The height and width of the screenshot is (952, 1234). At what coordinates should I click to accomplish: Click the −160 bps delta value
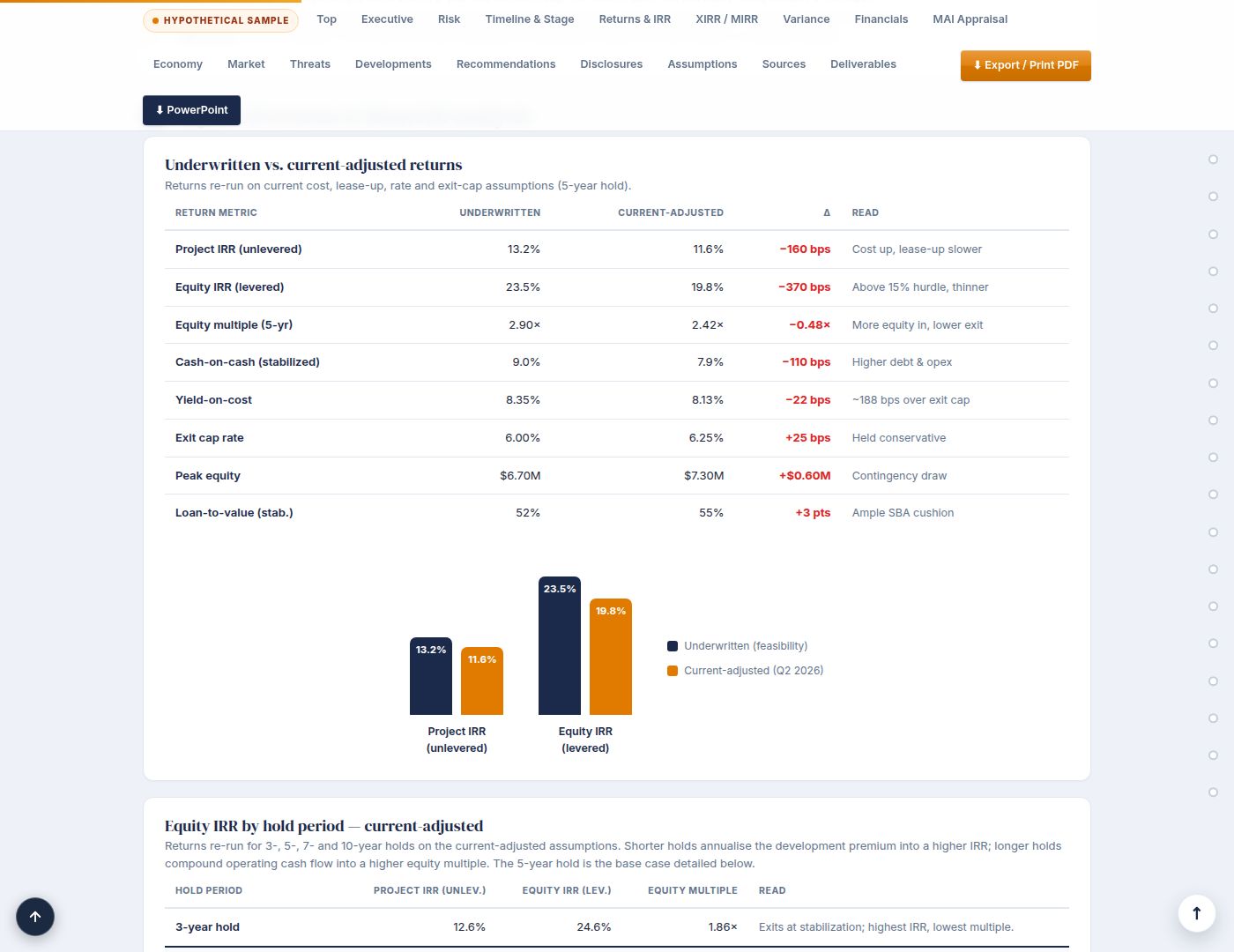click(x=805, y=249)
